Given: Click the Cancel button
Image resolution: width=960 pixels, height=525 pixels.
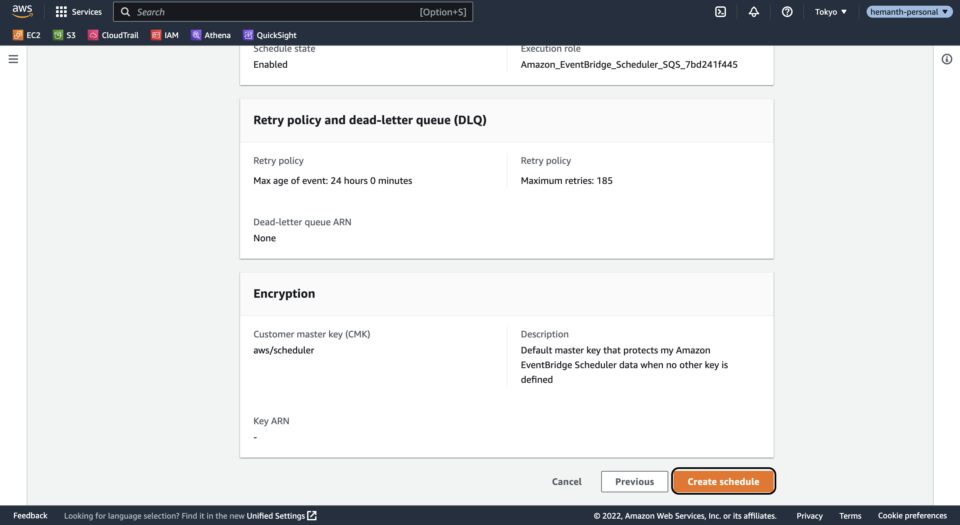Looking at the screenshot, I should (x=566, y=482).
